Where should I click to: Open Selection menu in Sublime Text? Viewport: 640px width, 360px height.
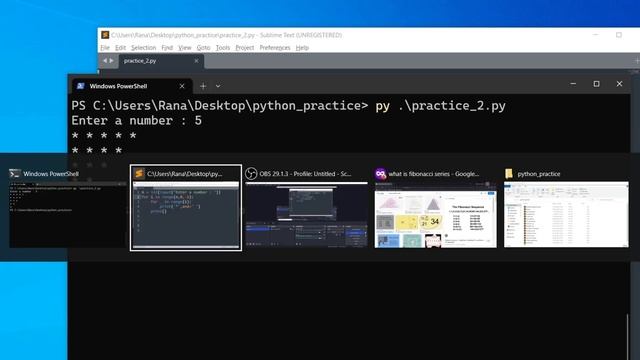pyautogui.click(x=143, y=48)
